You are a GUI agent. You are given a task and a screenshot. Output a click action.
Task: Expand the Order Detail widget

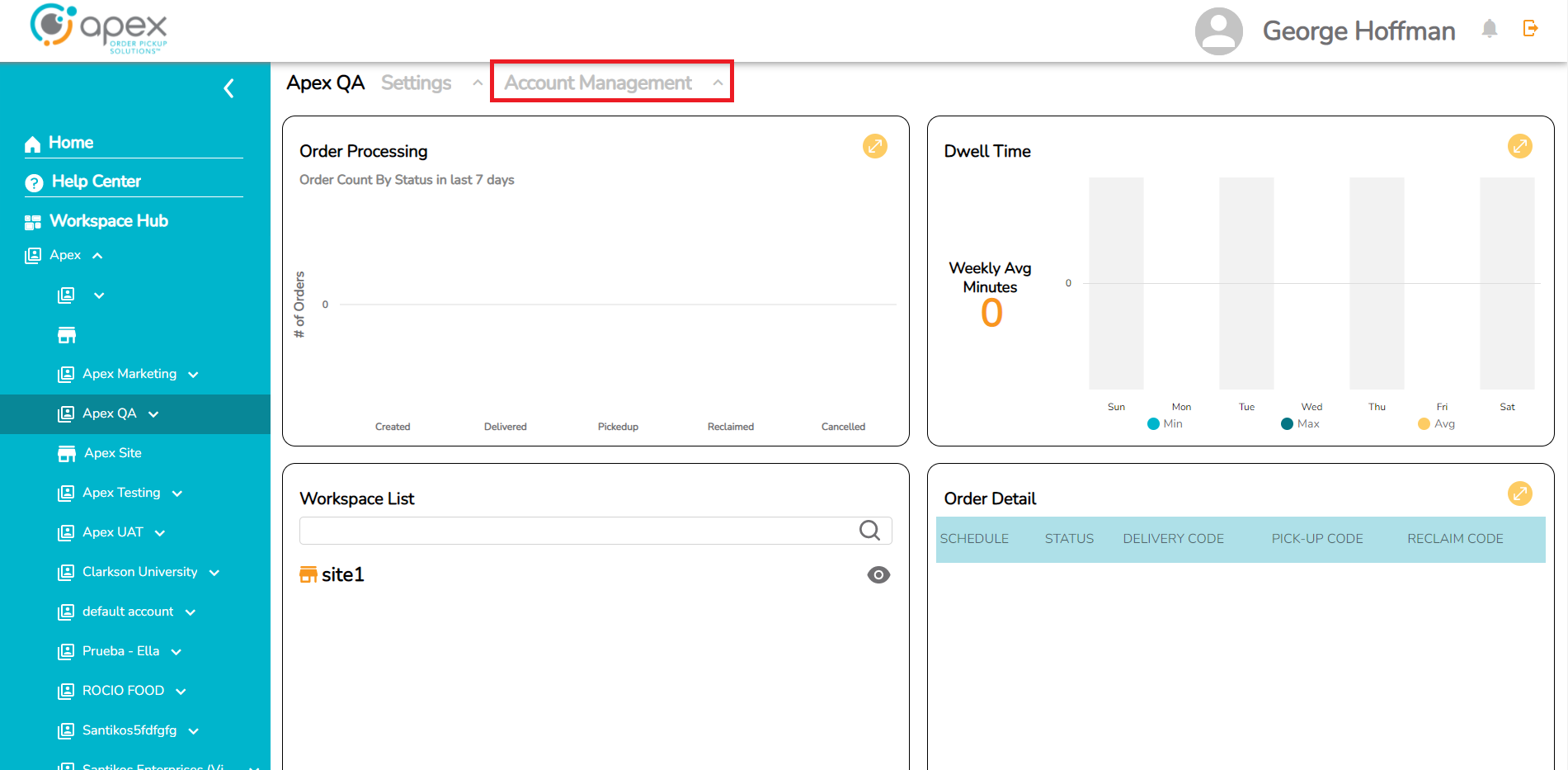tap(1519, 494)
